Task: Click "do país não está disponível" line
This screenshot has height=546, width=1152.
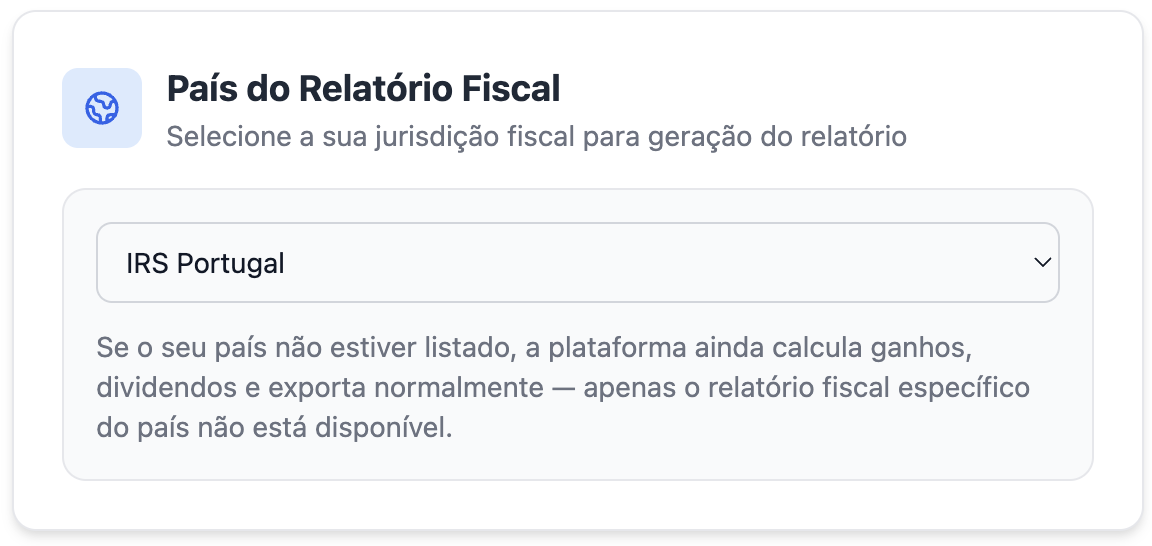Action: coord(275,428)
